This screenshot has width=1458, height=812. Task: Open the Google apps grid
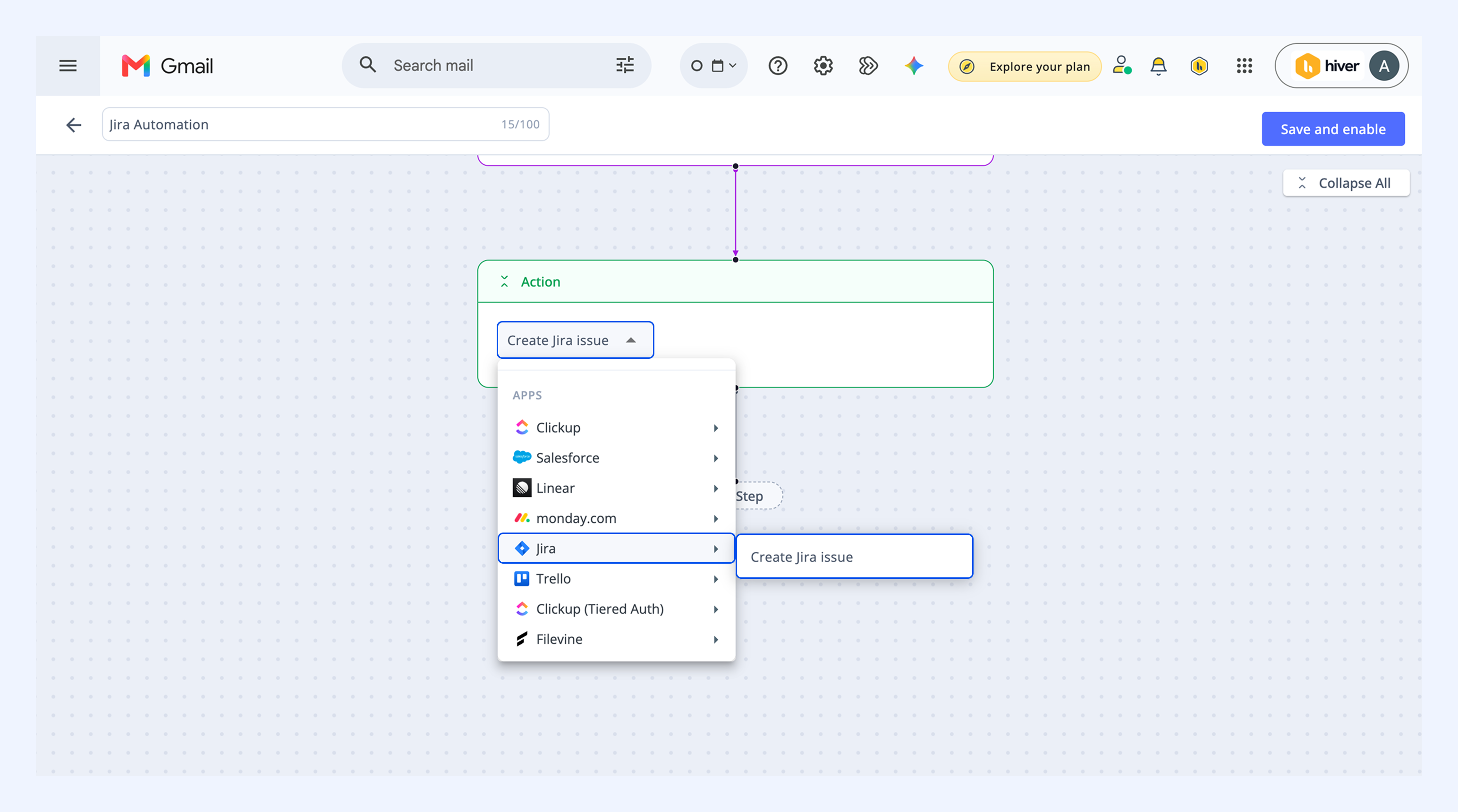[1244, 66]
